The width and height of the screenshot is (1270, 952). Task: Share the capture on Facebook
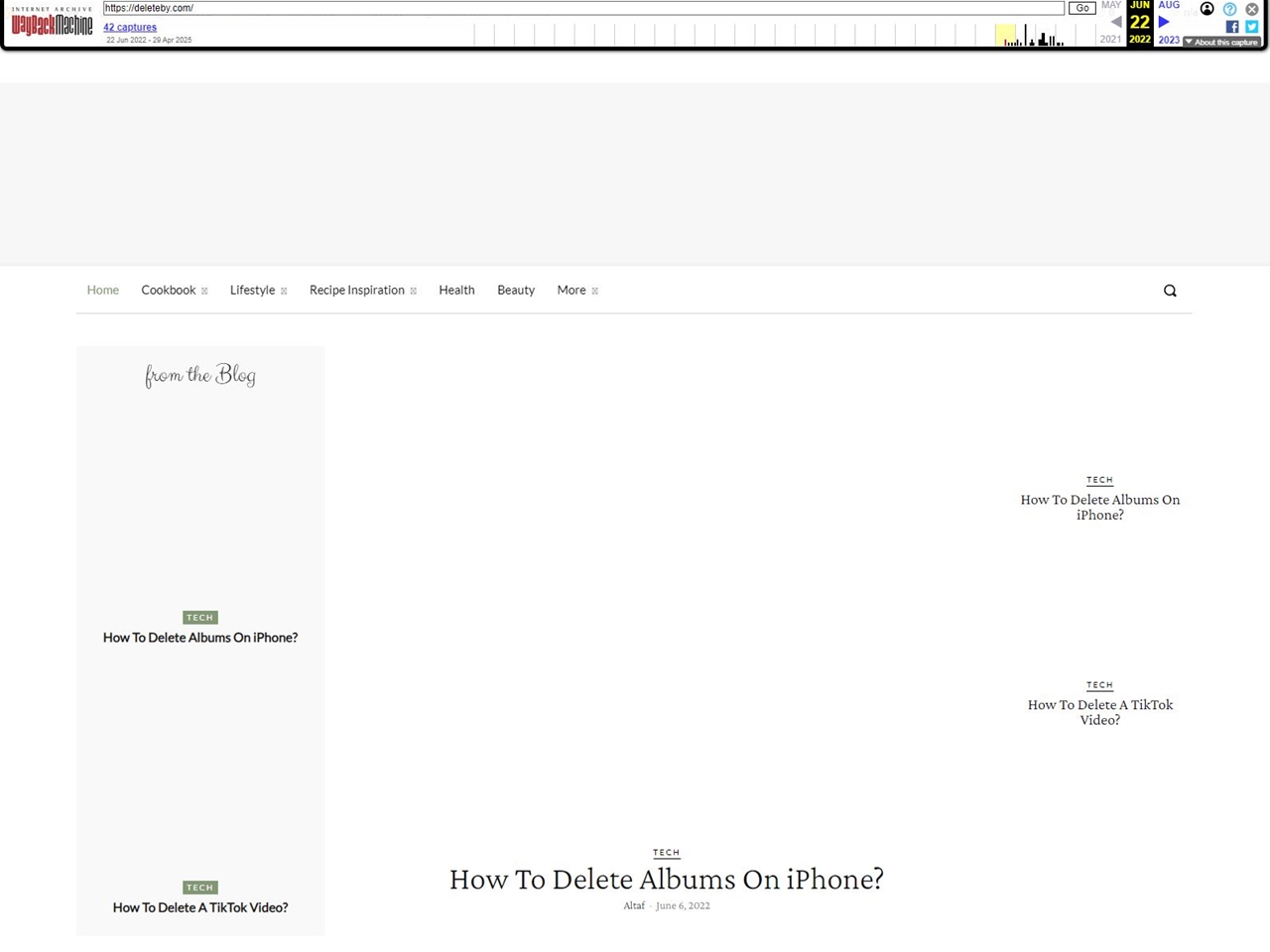click(1232, 27)
